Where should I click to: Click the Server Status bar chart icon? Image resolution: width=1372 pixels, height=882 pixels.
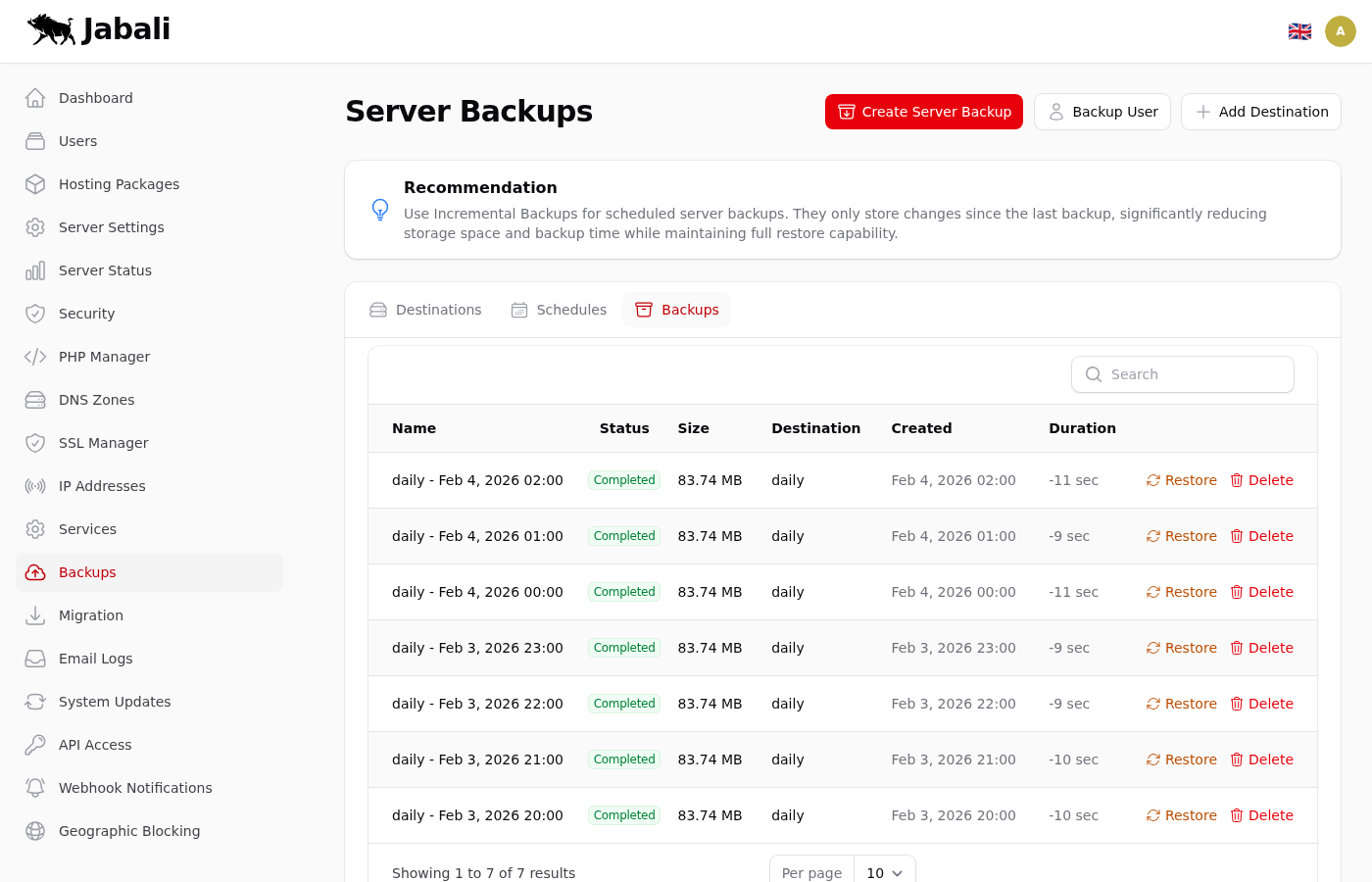pos(35,270)
